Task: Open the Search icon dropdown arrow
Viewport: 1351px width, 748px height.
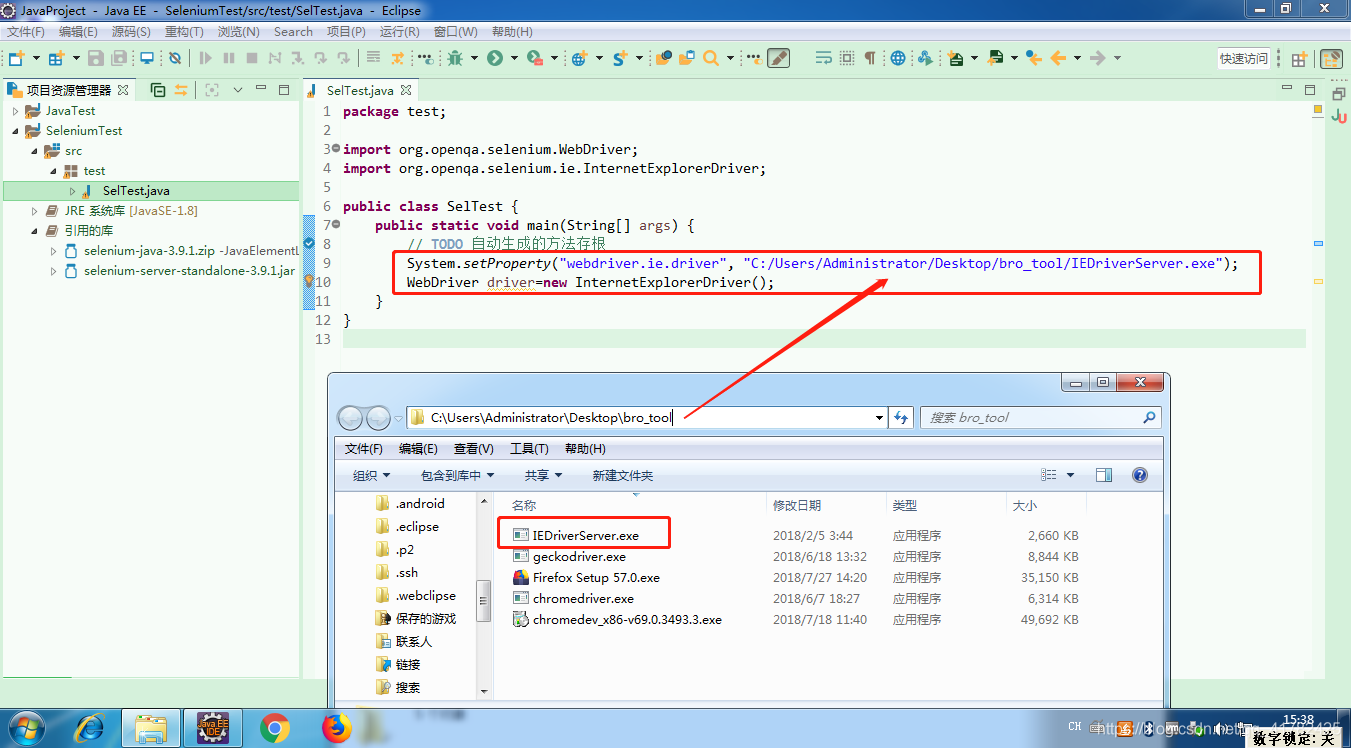Action: point(730,58)
